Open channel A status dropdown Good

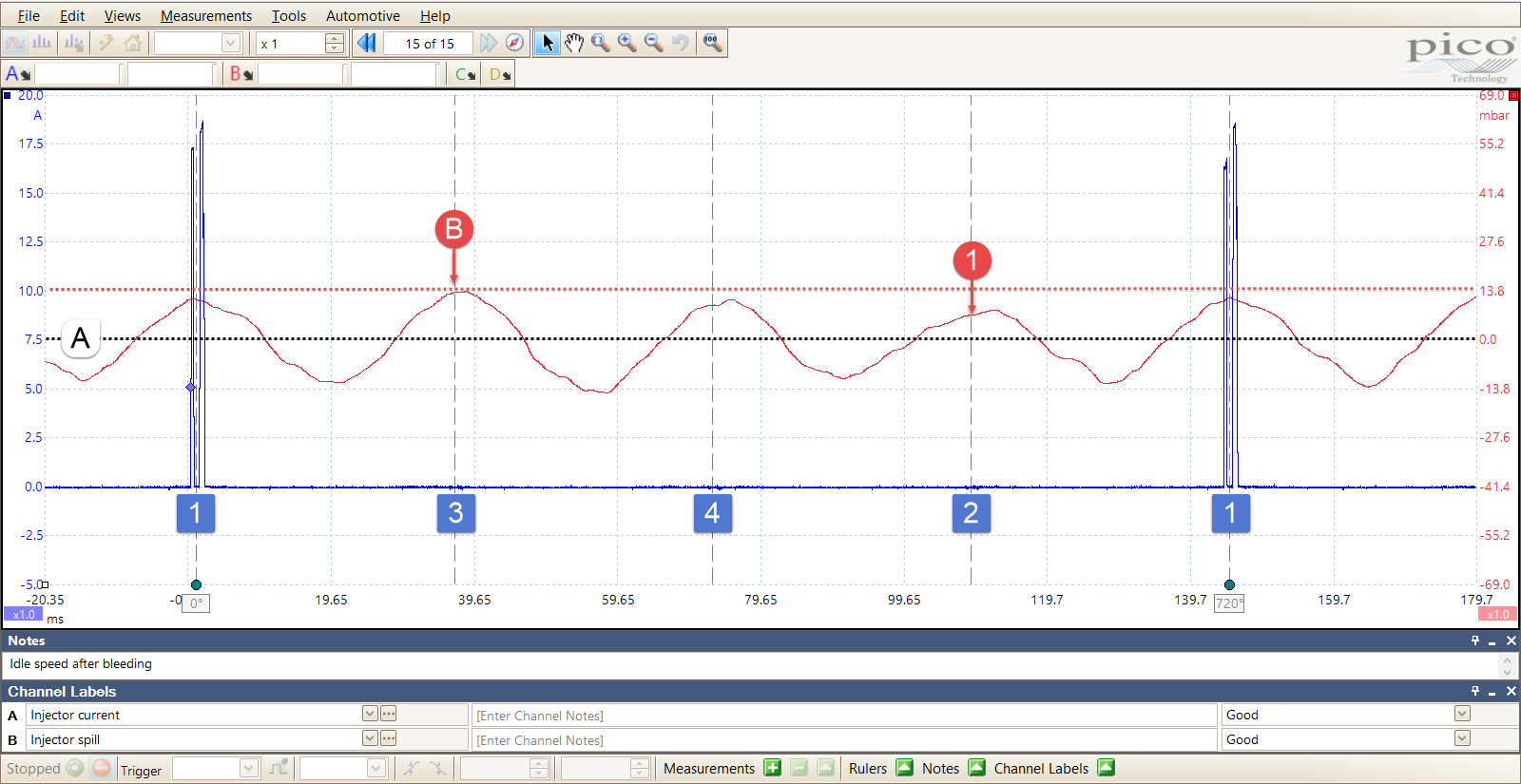click(x=1462, y=714)
